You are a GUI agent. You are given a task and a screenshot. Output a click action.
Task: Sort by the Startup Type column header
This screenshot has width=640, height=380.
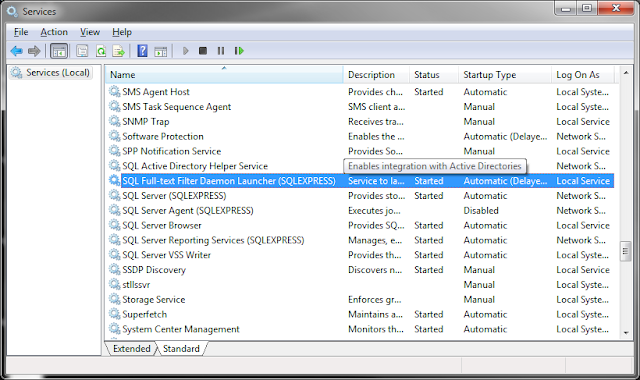(504, 75)
